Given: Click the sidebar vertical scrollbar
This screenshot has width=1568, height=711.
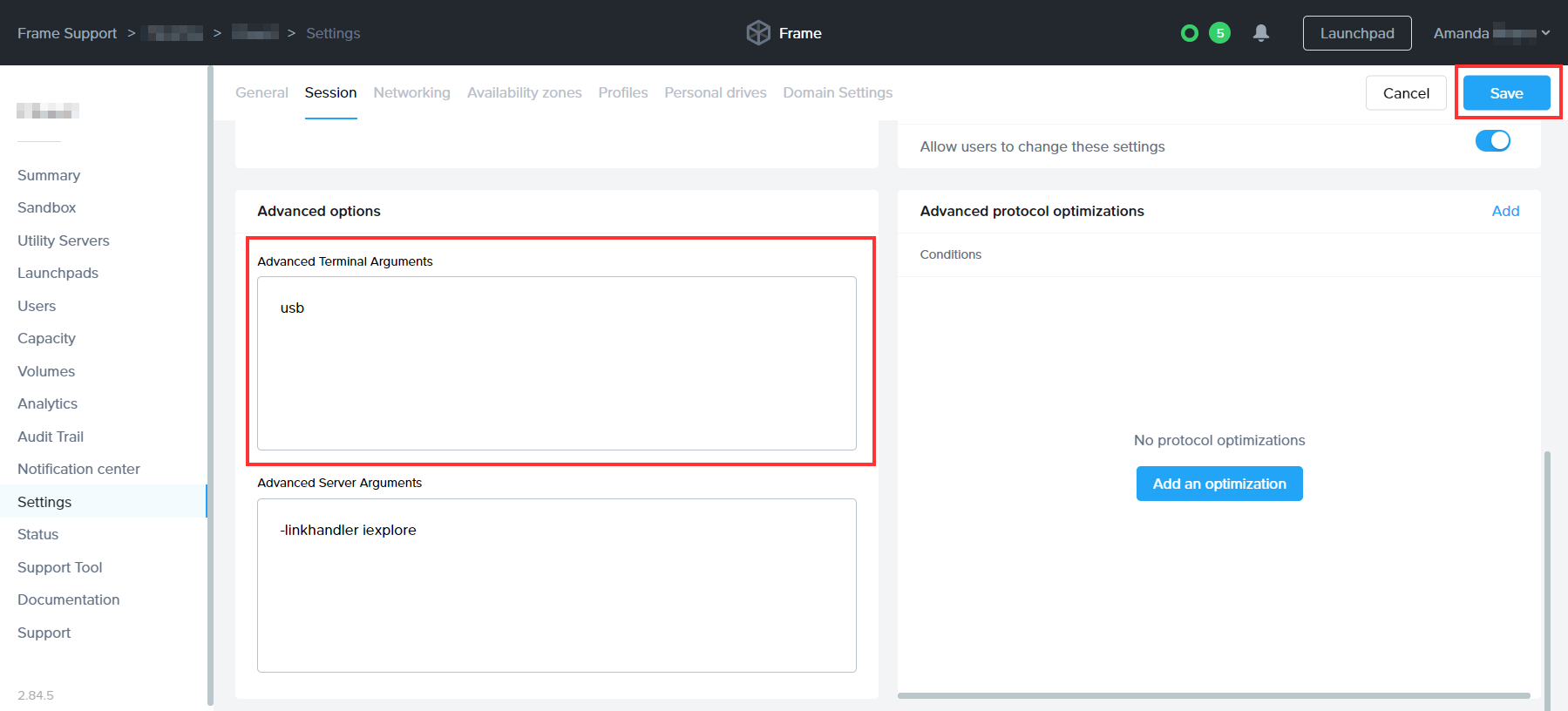Looking at the screenshot, I should 210,385.
